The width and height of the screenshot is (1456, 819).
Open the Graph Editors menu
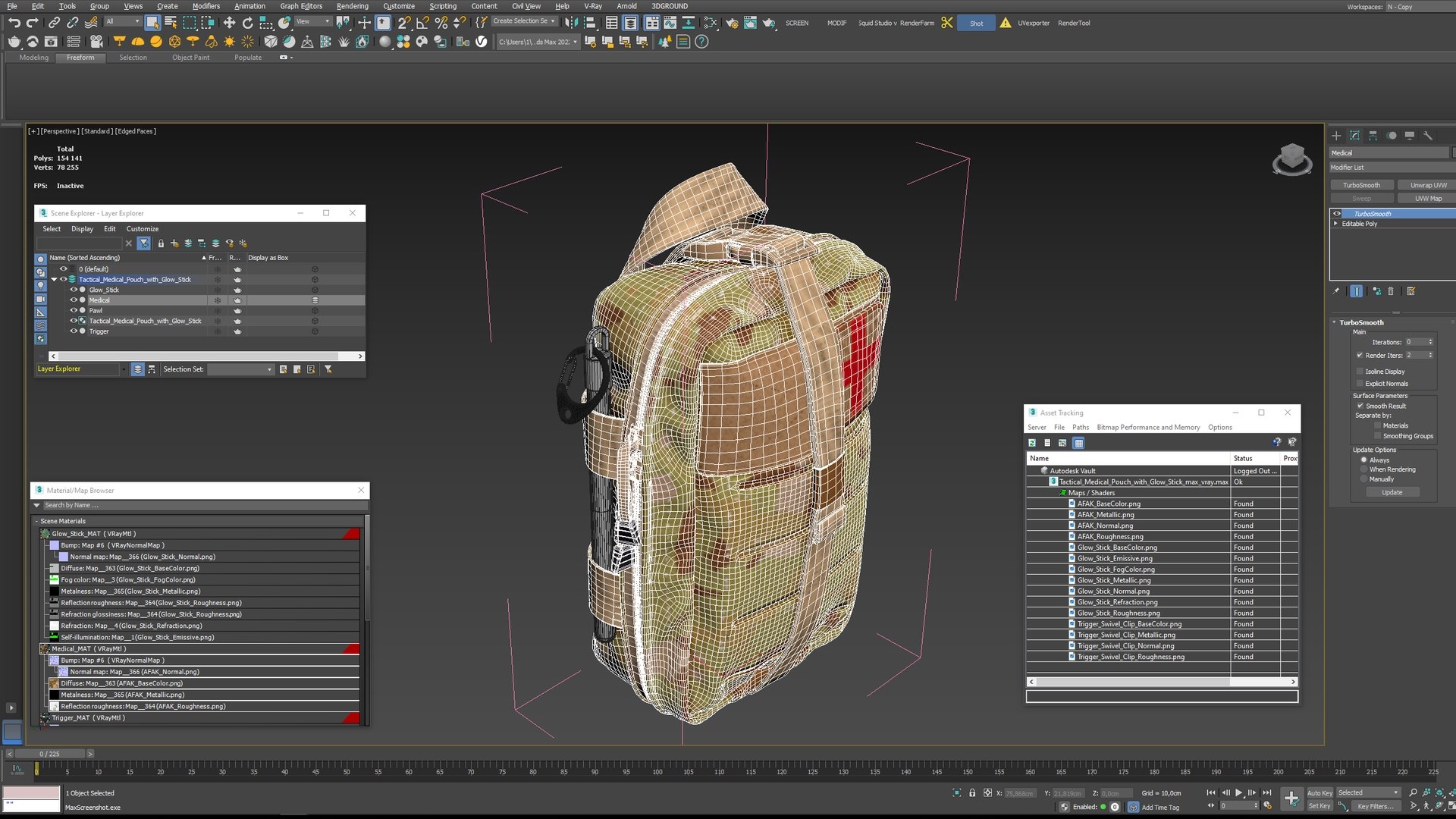tap(301, 6)
